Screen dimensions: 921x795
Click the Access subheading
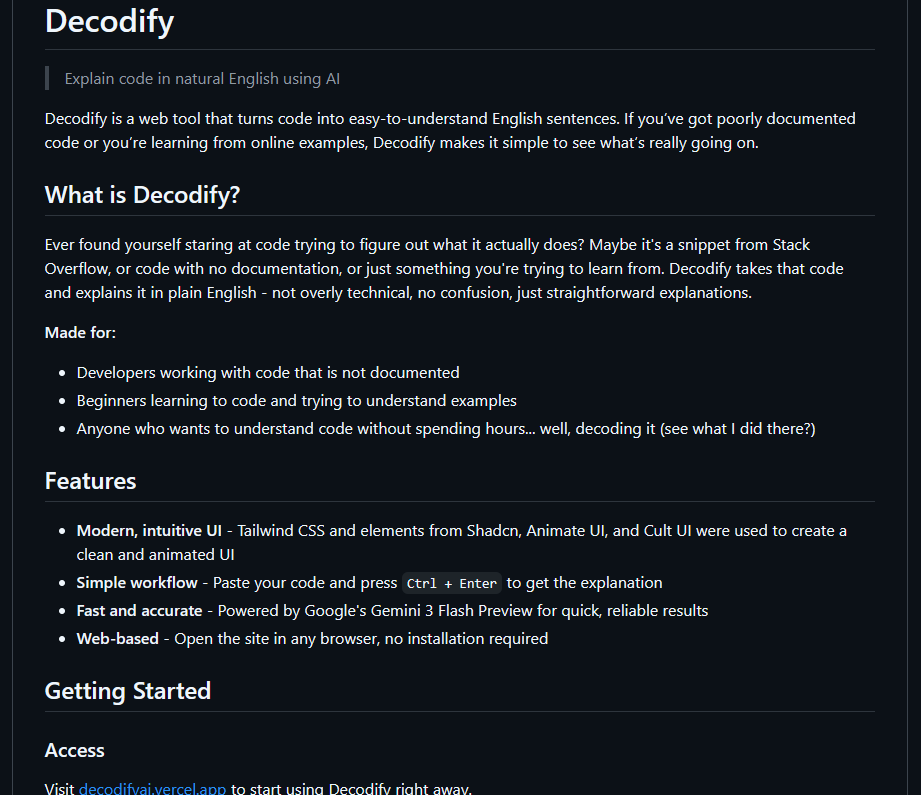[75, 750]
